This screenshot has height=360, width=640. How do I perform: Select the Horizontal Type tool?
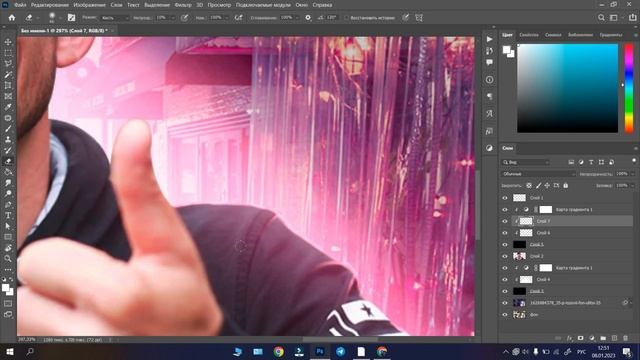pyautogui.click(x=8, y=215)
